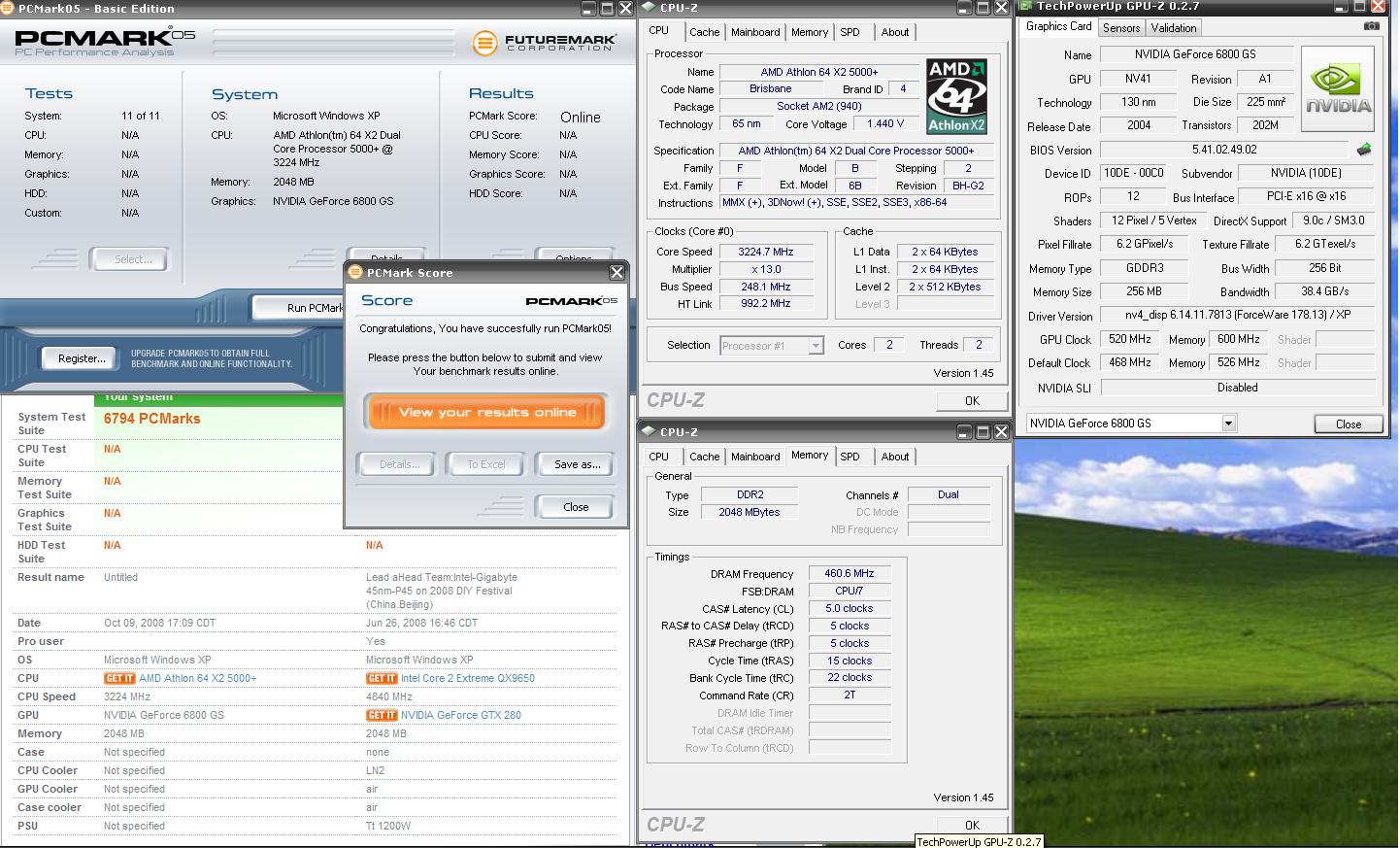Open Cache tab in processor CPU-Z window

tap(705, 32)
